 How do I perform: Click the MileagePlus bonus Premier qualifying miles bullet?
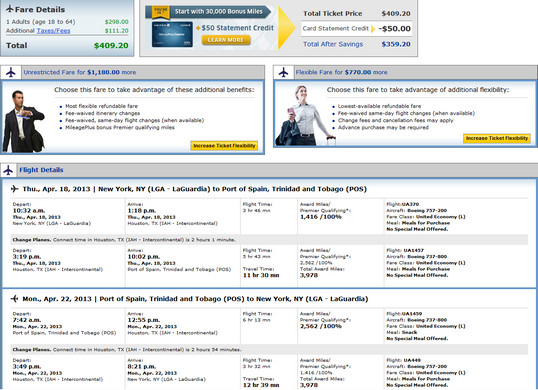[120, 127]
